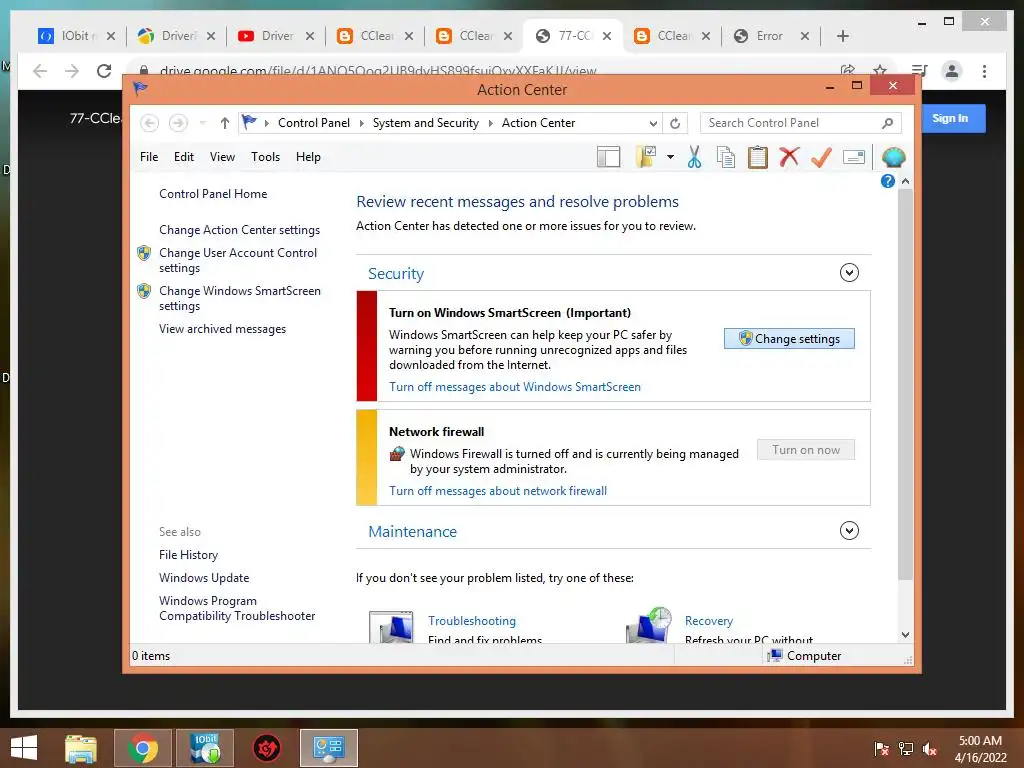Open File History link
Screen dimensions: 1024x768
[x=188, y=554]
